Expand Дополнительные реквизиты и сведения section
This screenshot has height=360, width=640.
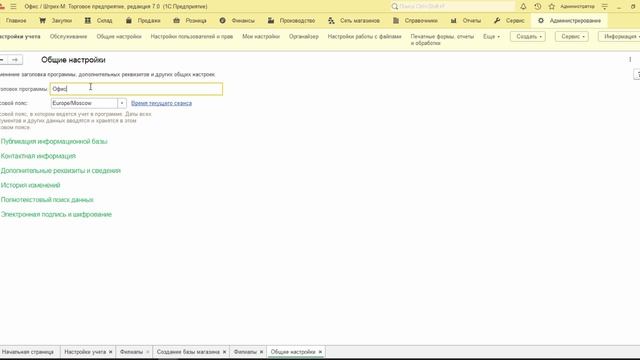coord(60,171)
